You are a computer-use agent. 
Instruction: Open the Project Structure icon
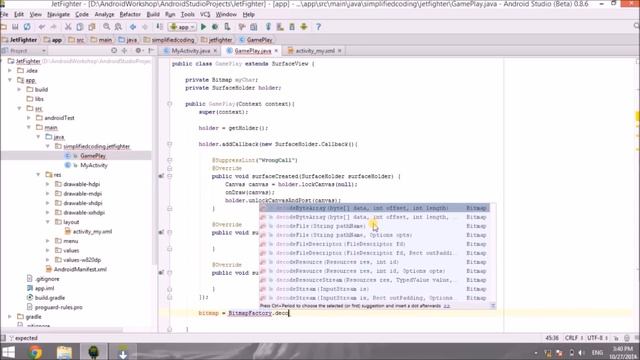(253, 27)
